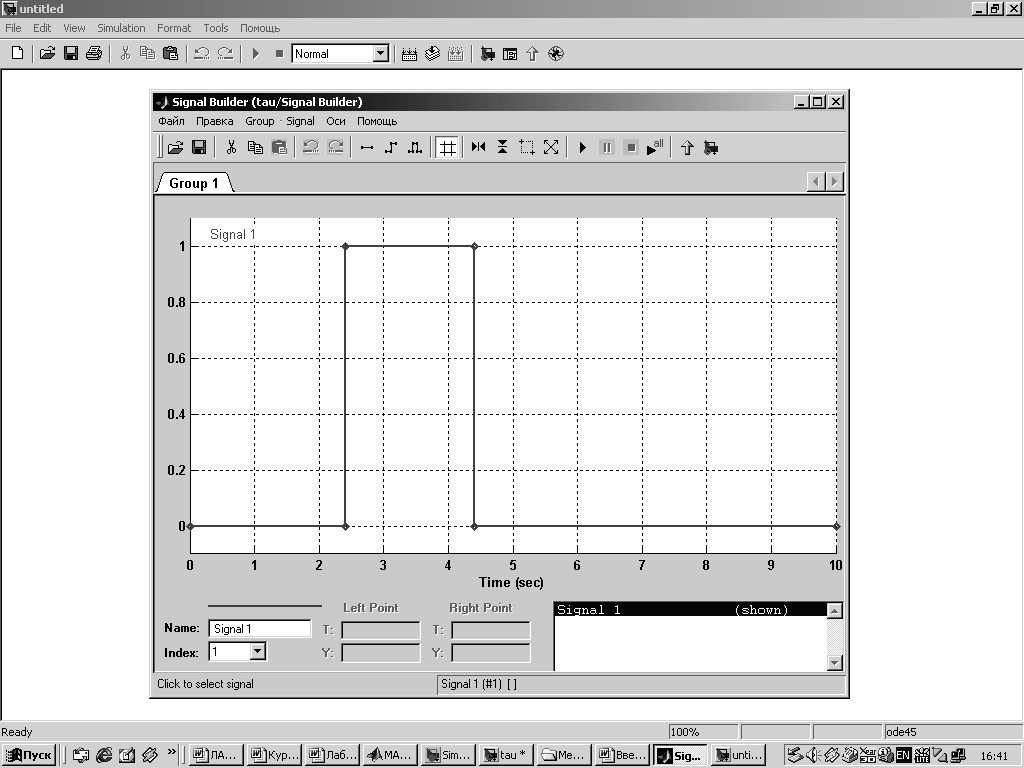Open Simulink library browser icon in Signal Builder

(x=711, y=148)
